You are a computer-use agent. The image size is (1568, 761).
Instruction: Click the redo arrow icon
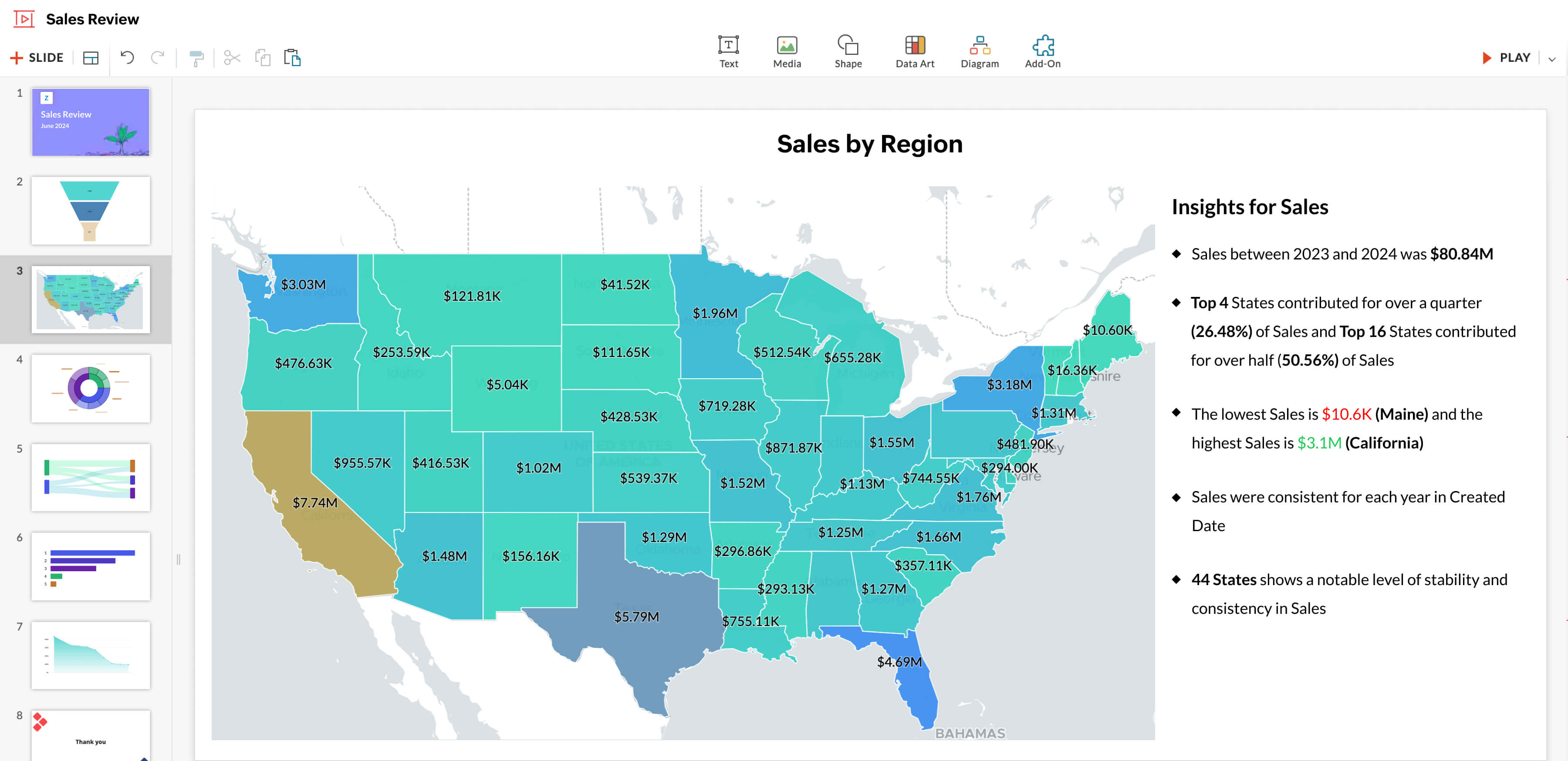click(x=158, y=58)
